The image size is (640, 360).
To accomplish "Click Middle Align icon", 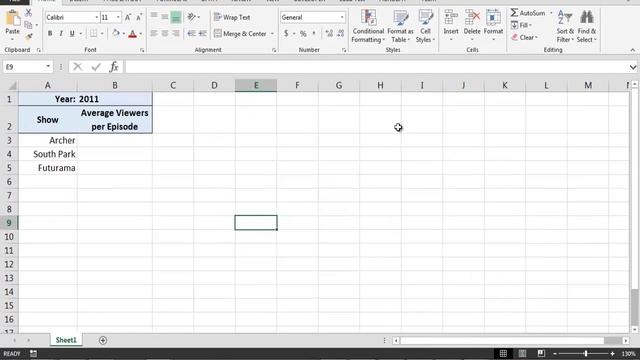I will click(x=164, y=16).
